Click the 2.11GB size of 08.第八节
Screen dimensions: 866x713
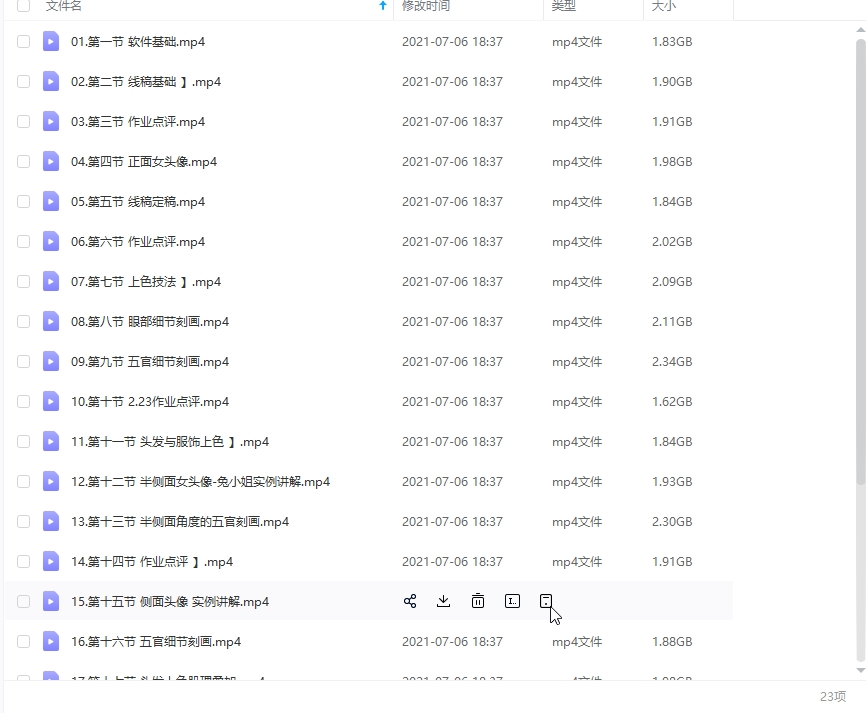[672, 321]
